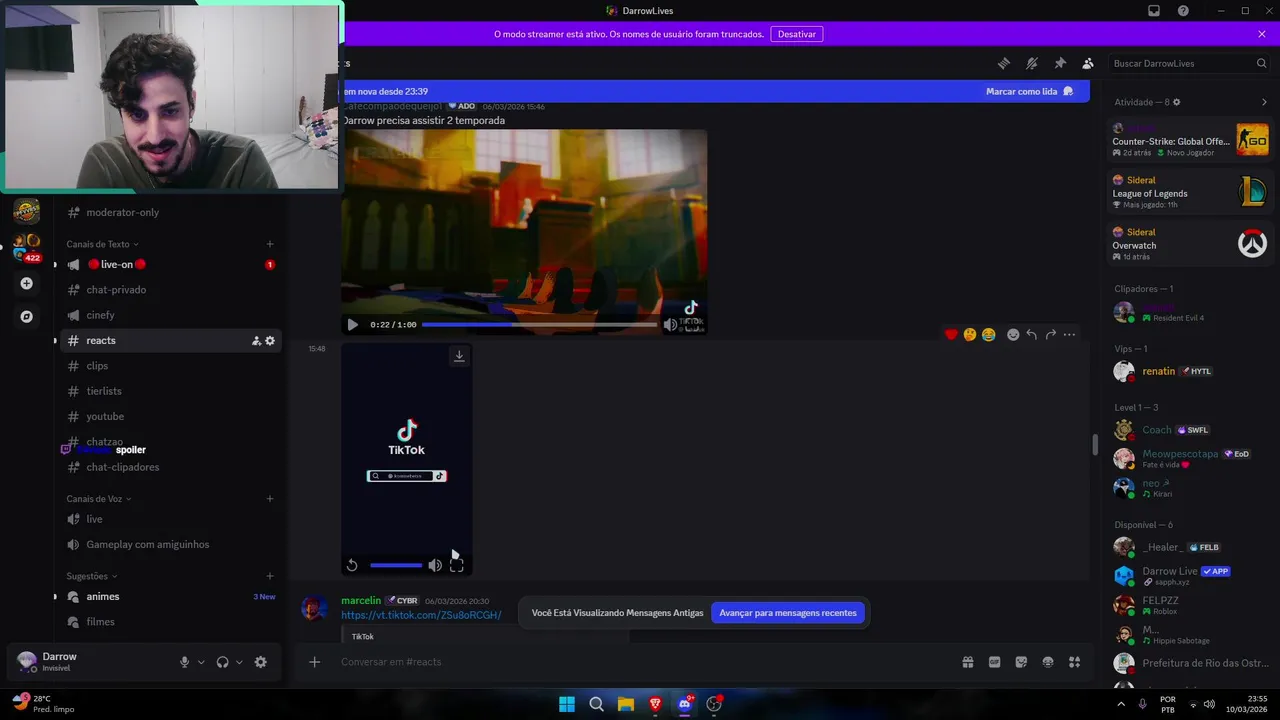
Task: Join the Gameplay com amiguinhos voice channel
Action: 168,545
